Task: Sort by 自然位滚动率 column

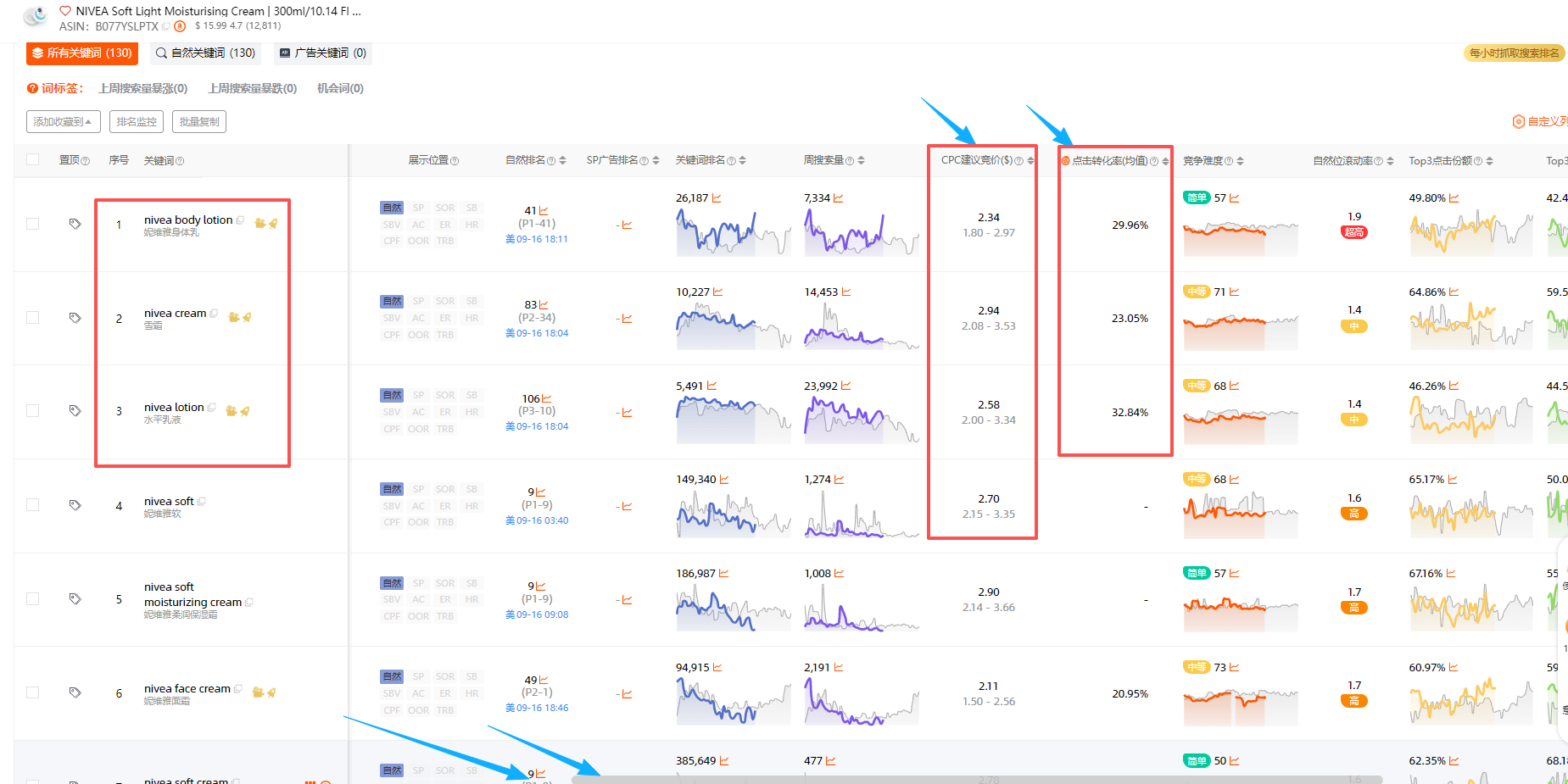Action: coord(1390,161)
